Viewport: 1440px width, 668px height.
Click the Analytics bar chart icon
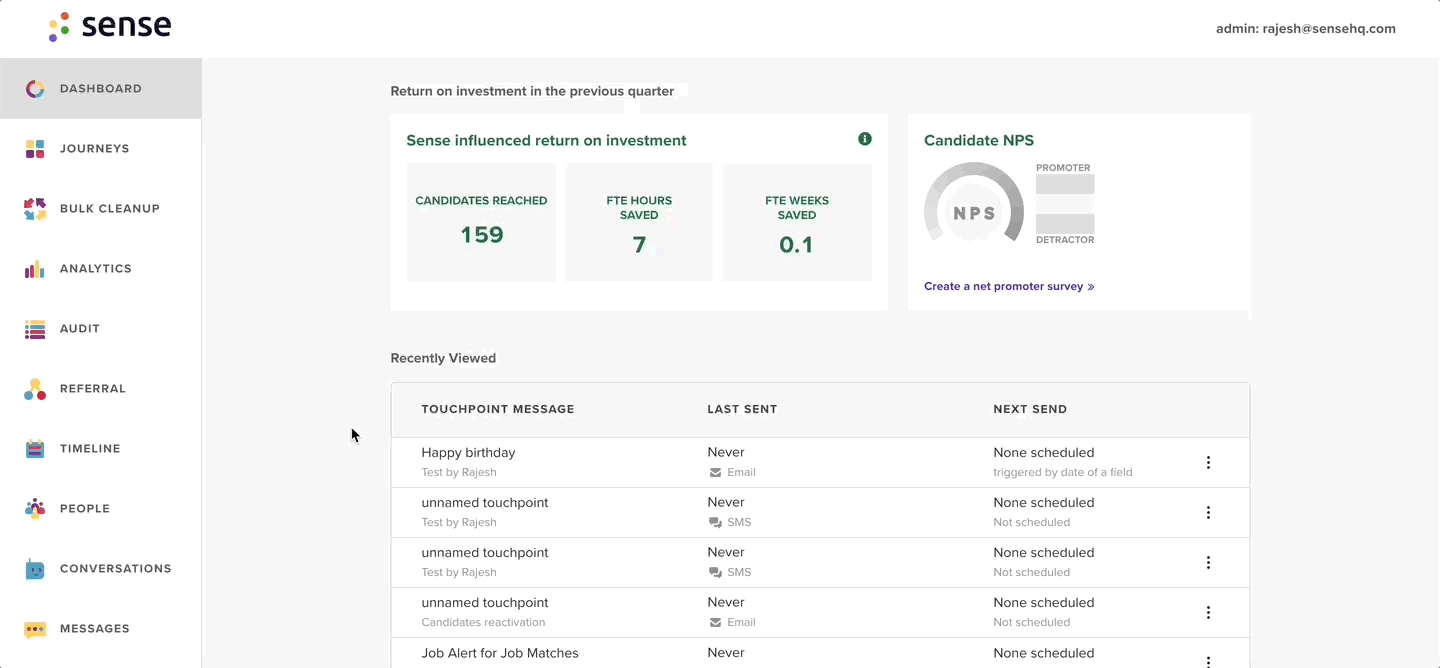[35, 269]
